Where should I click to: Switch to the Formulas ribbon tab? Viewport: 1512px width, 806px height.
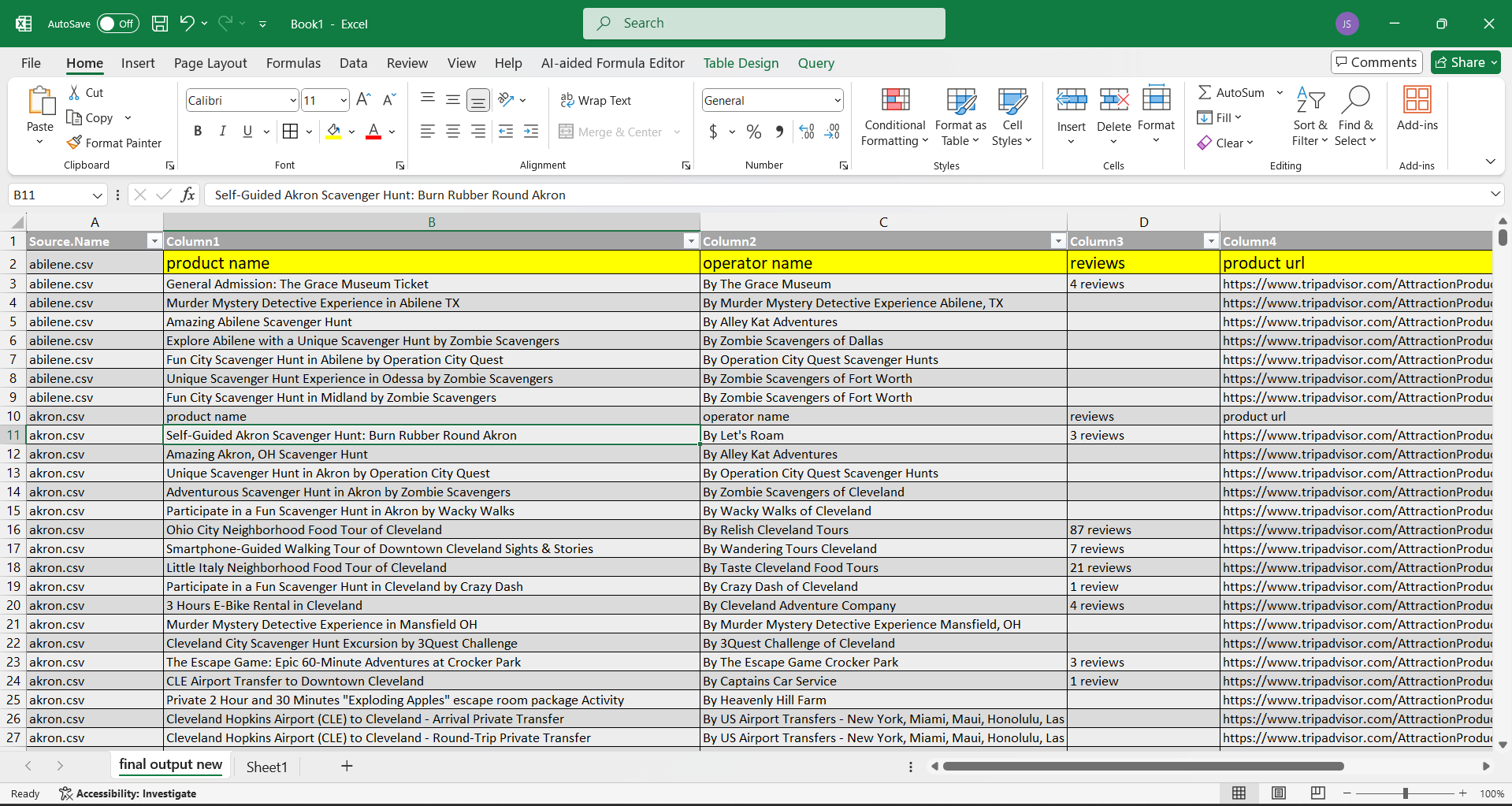pyautogui.click(x=293, y=63)
